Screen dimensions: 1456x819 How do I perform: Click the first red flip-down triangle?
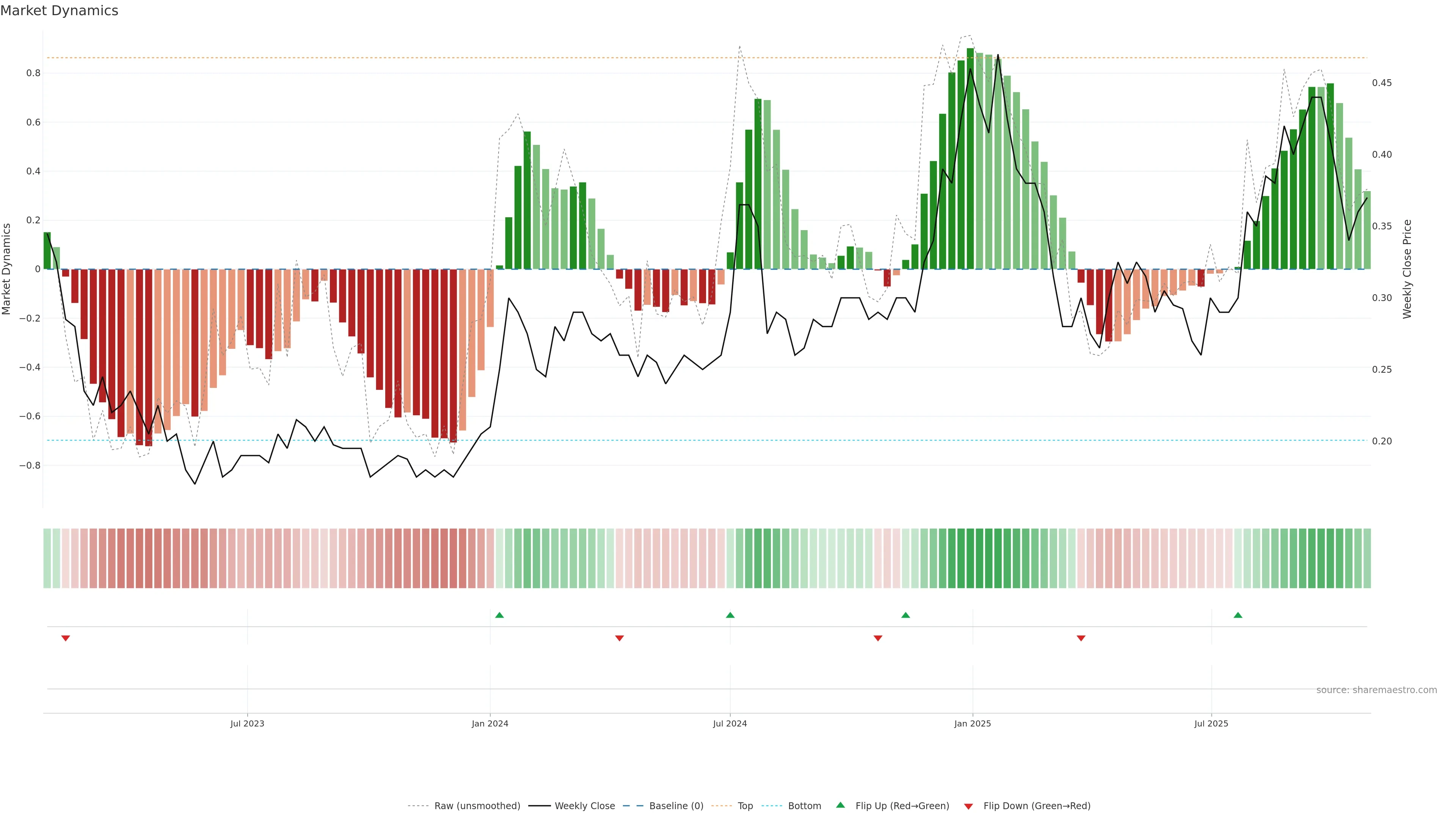(66, 638)
